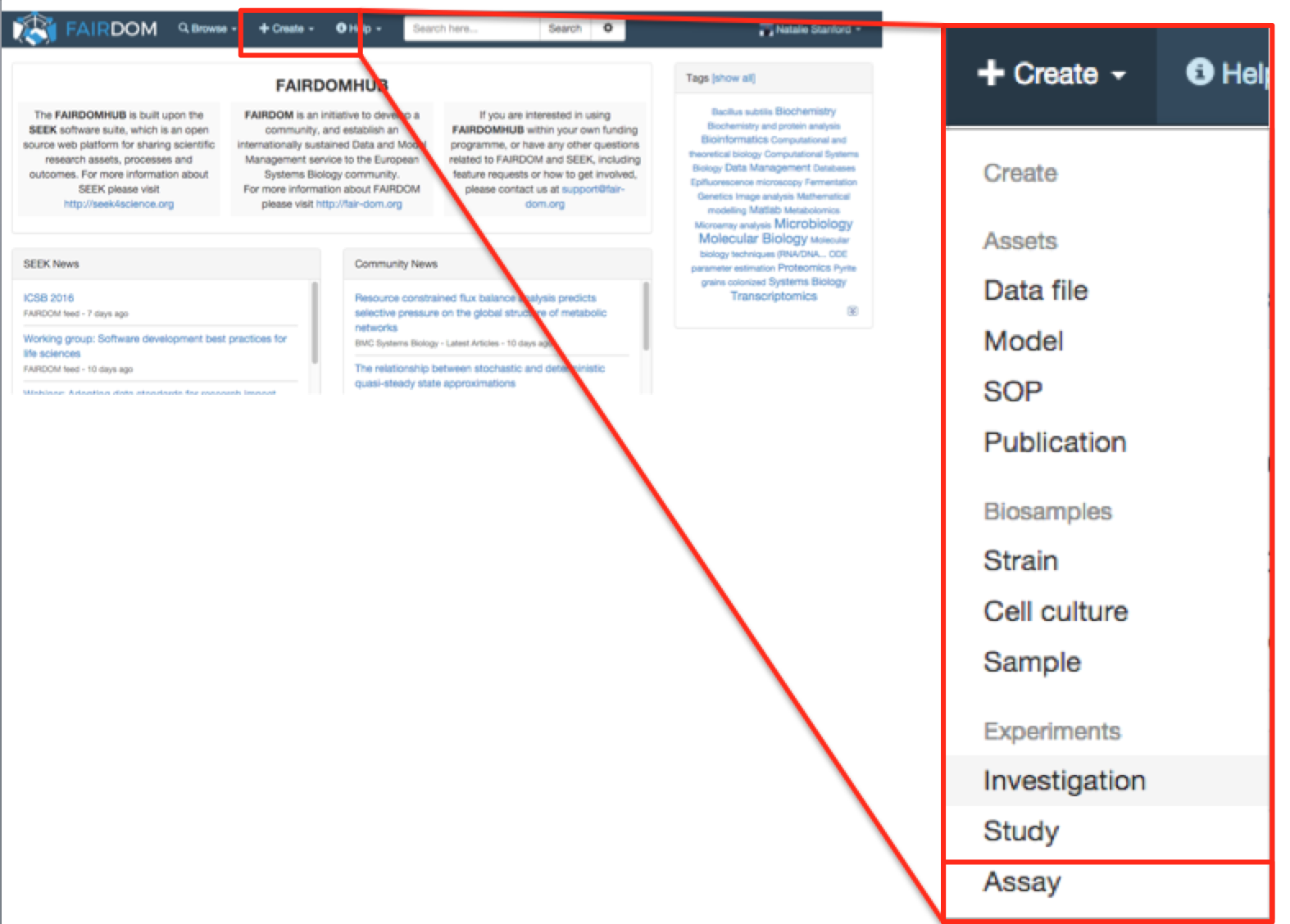Select Assay from the Create menu
This screenshot has width=1290, height=924.
(x=1022, y=882)
